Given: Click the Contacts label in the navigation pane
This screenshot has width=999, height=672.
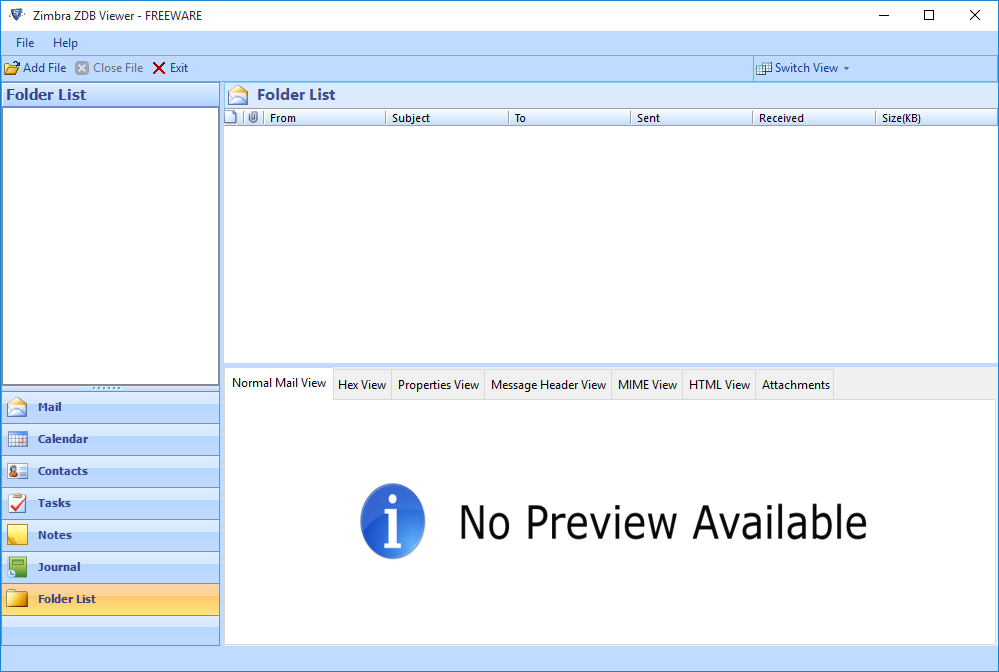Looking at the screenshot, I should coord(63,471).
